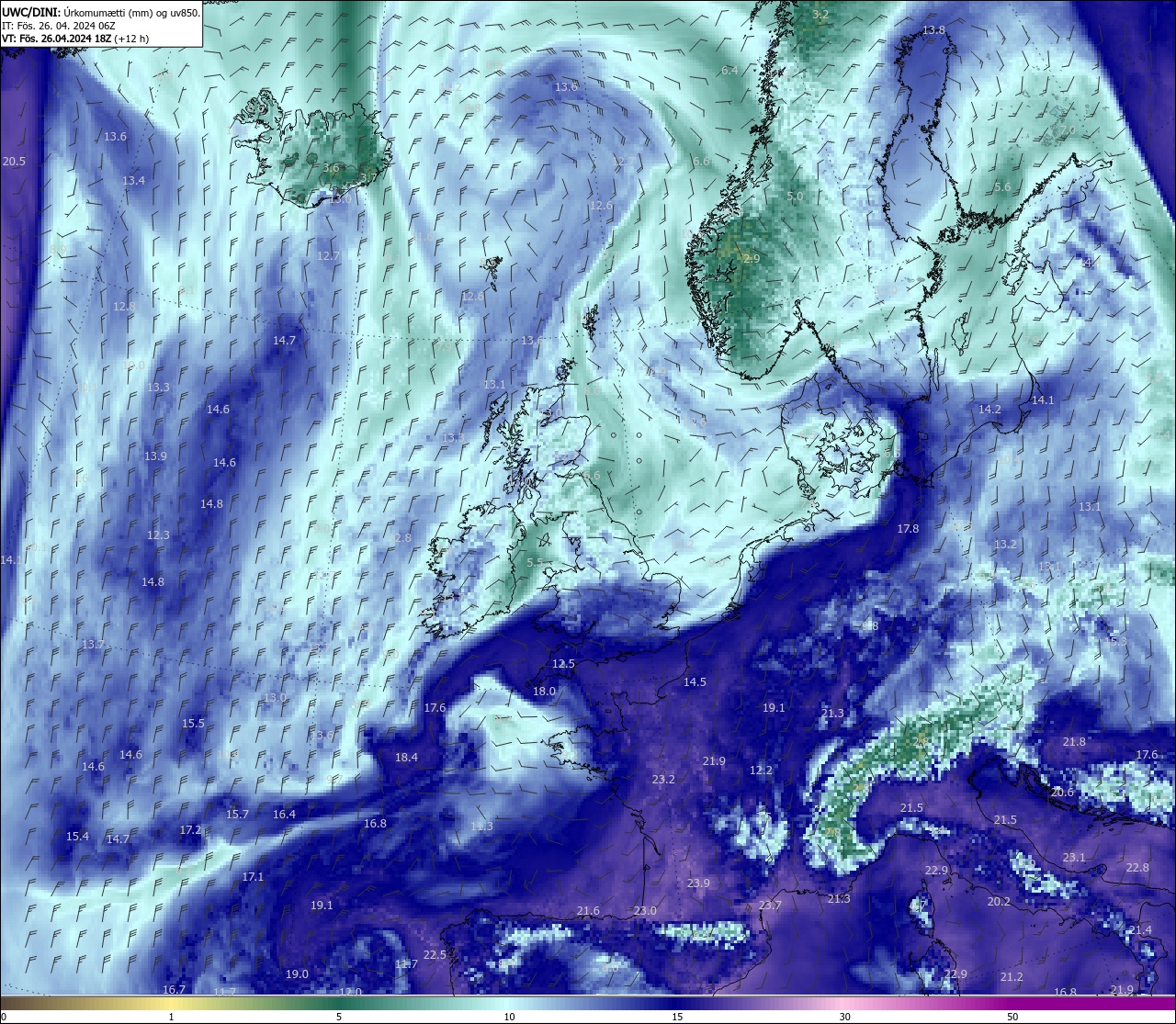Image resolution: width=1176 pixels, height=1024 pixels.
Task: Click the 18.0 value on the map
Action: (x=544, y=692)
